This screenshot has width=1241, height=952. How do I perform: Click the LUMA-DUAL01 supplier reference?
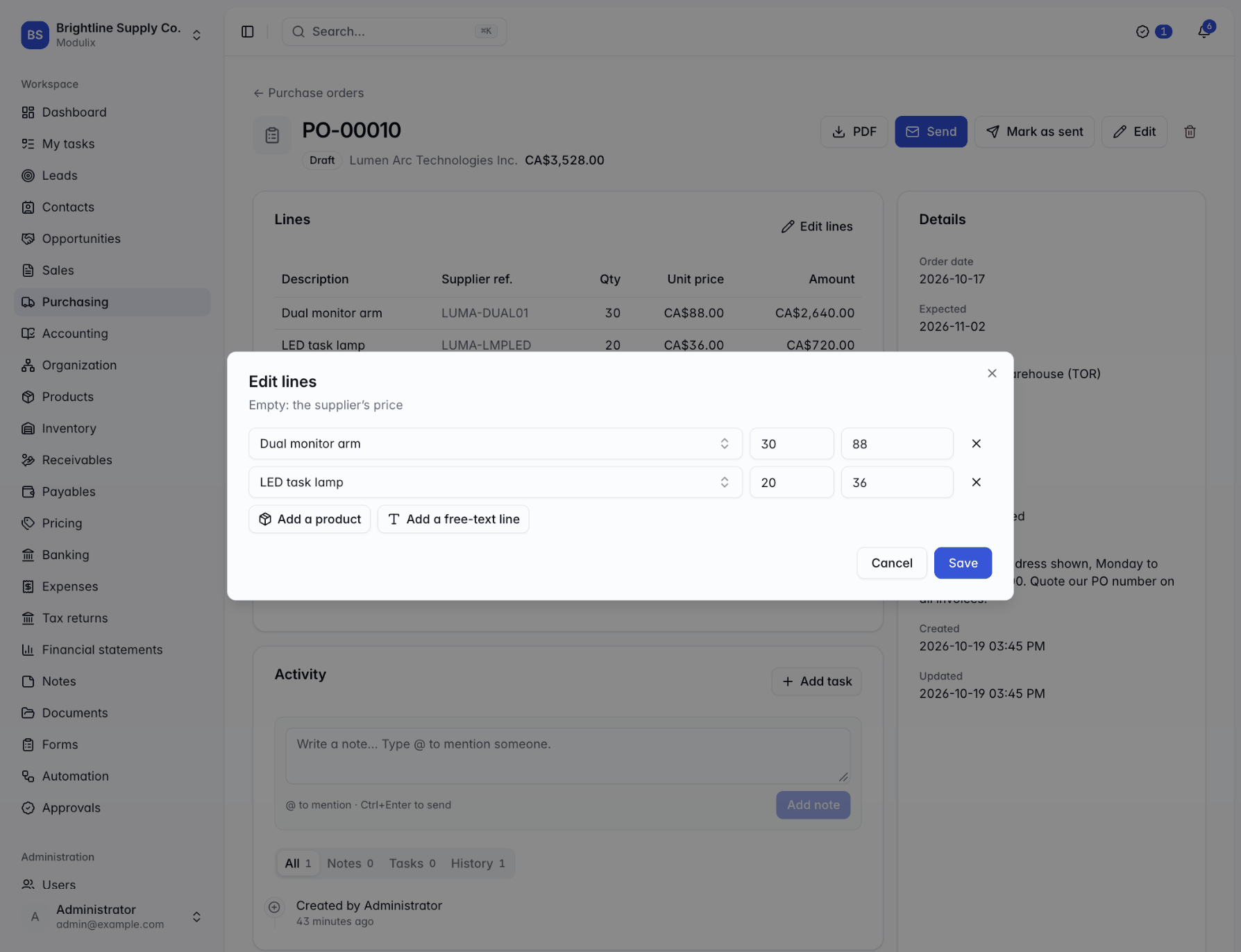point(484,313)
